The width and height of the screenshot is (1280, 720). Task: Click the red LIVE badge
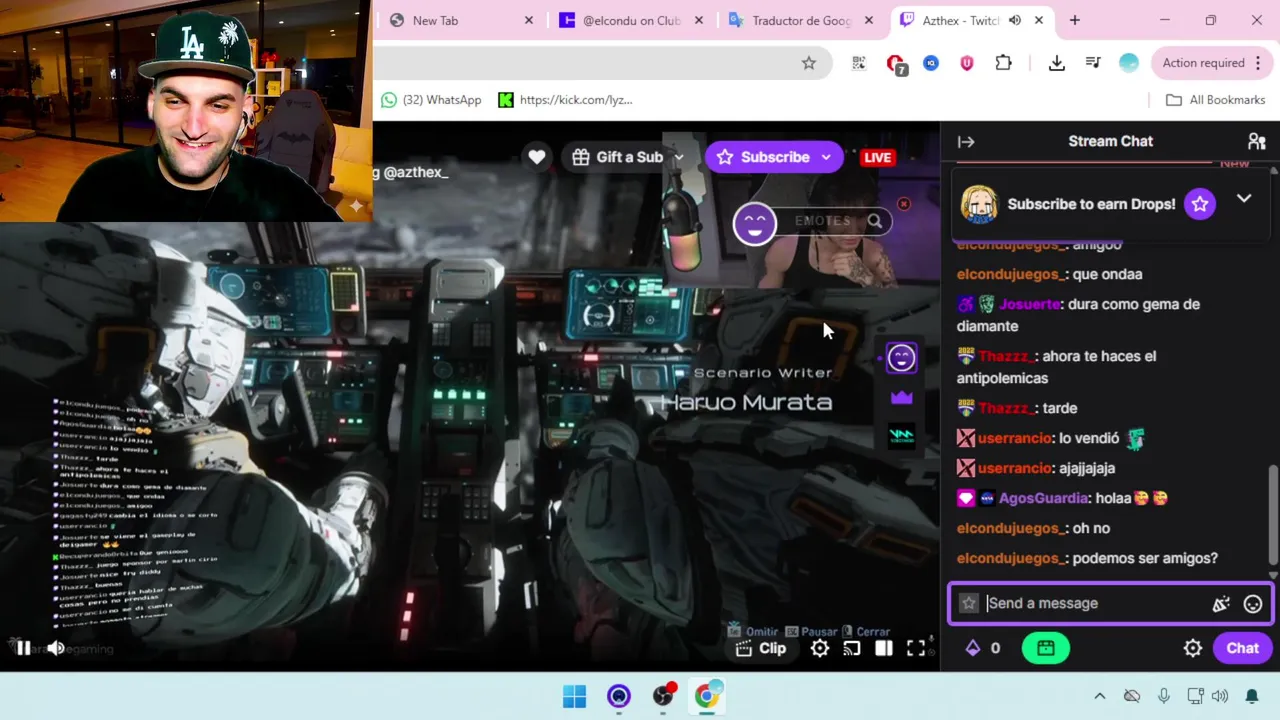(x=877, y=157)
